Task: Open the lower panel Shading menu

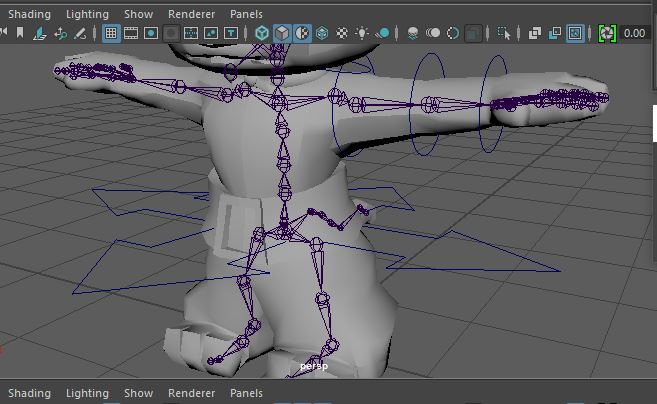Action: coord(29,393)
